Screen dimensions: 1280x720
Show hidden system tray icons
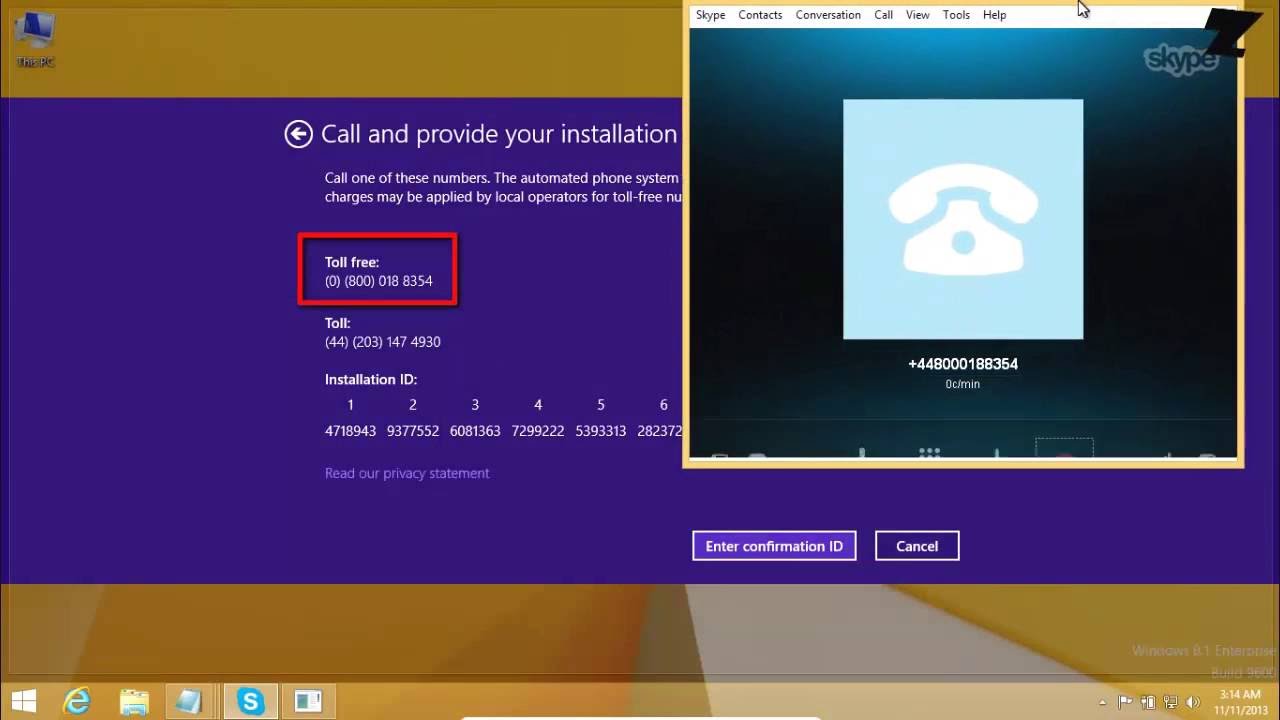pos(1103,702)
